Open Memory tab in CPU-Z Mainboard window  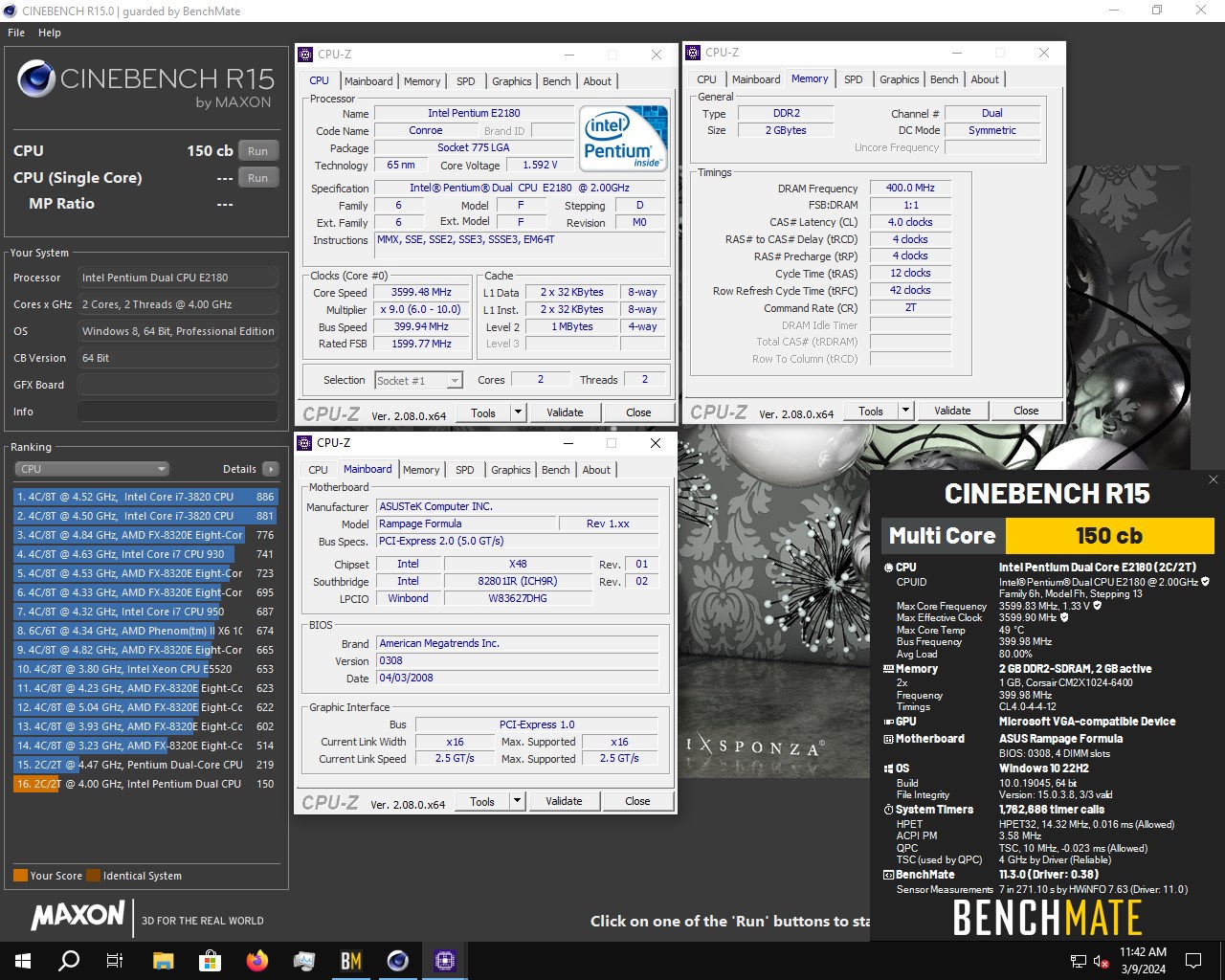(x=421, y=470)
